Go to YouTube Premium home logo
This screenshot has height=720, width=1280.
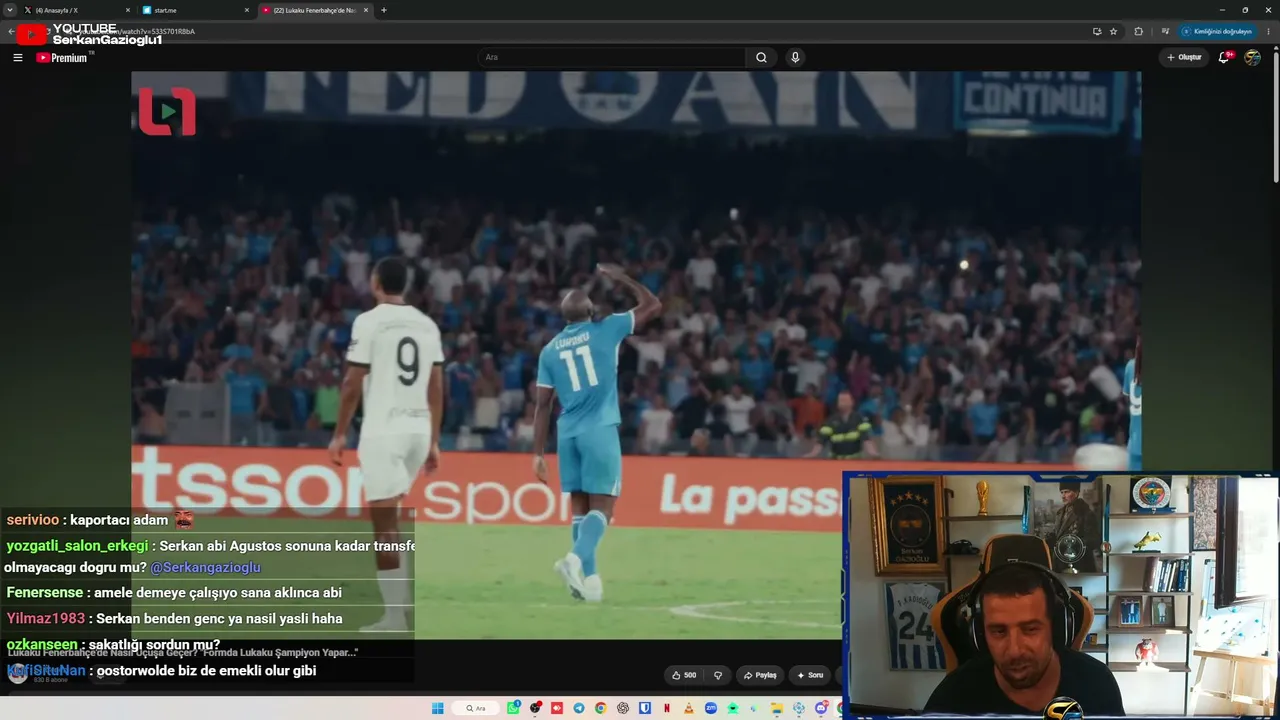pyautogui.click(x=62, y=58)
